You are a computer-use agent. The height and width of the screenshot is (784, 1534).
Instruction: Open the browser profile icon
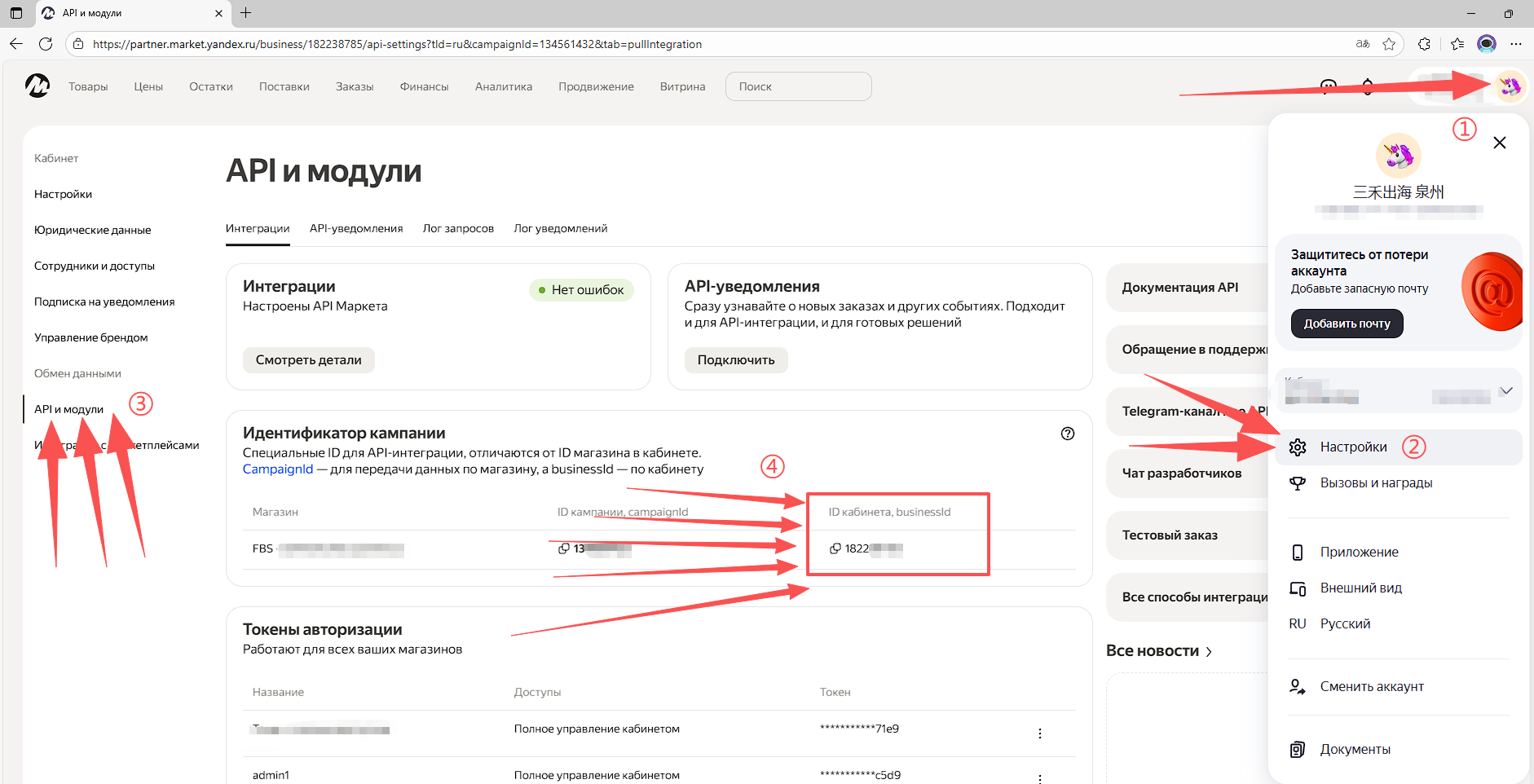point(1487,44)
